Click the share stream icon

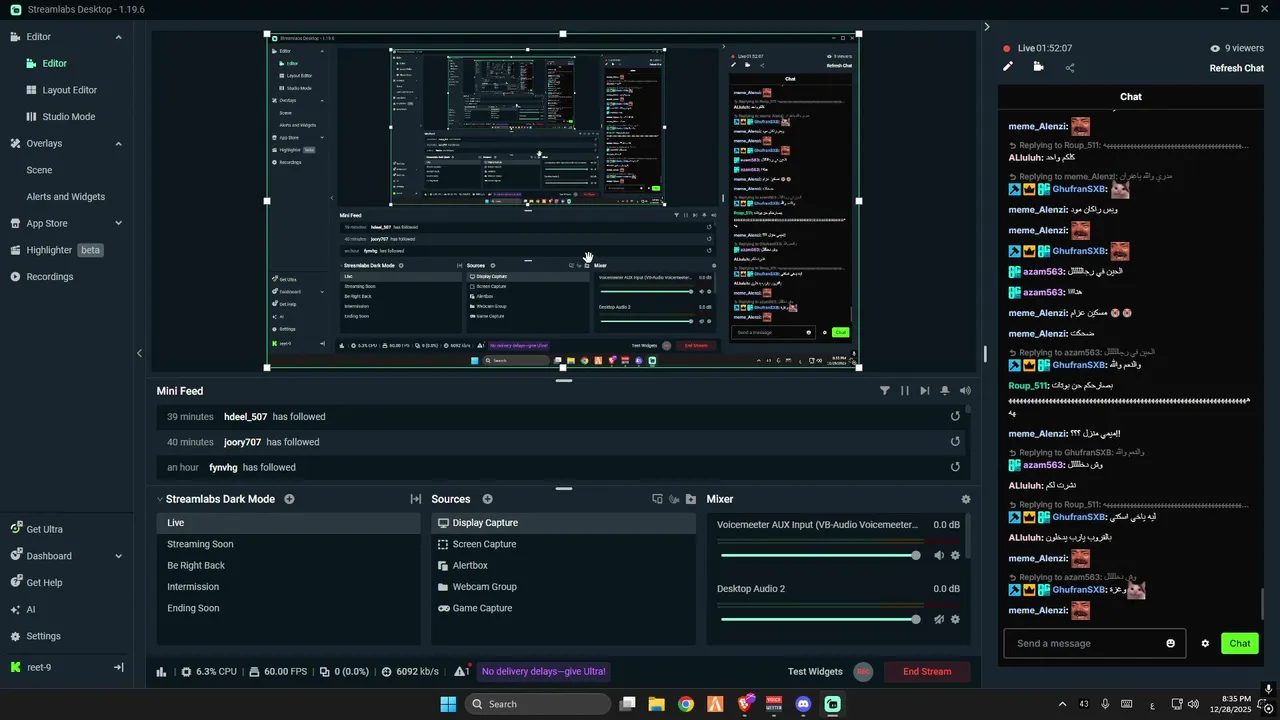tap(1070, 68)
